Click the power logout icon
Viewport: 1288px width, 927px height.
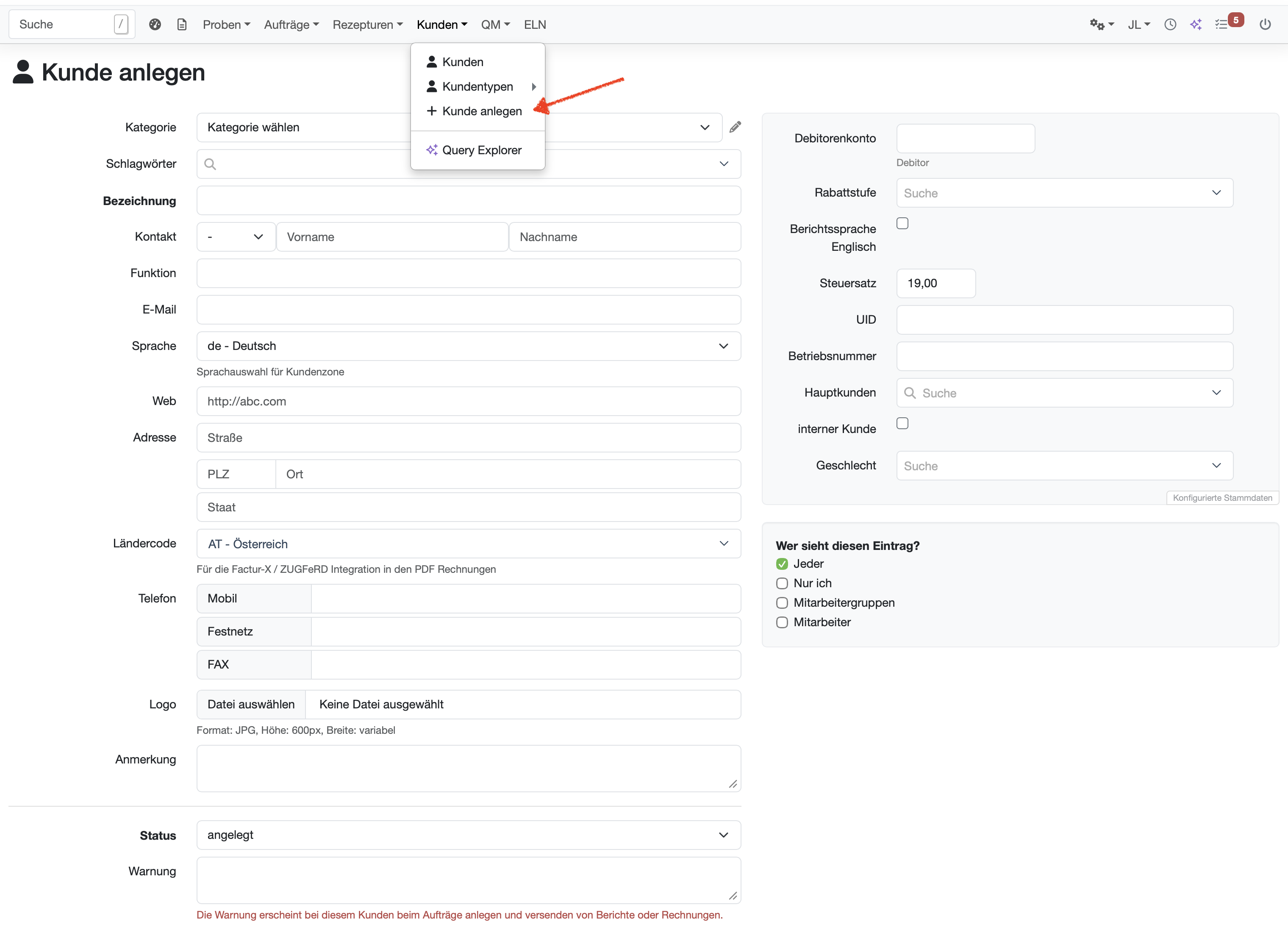[x=1265, y=25]
